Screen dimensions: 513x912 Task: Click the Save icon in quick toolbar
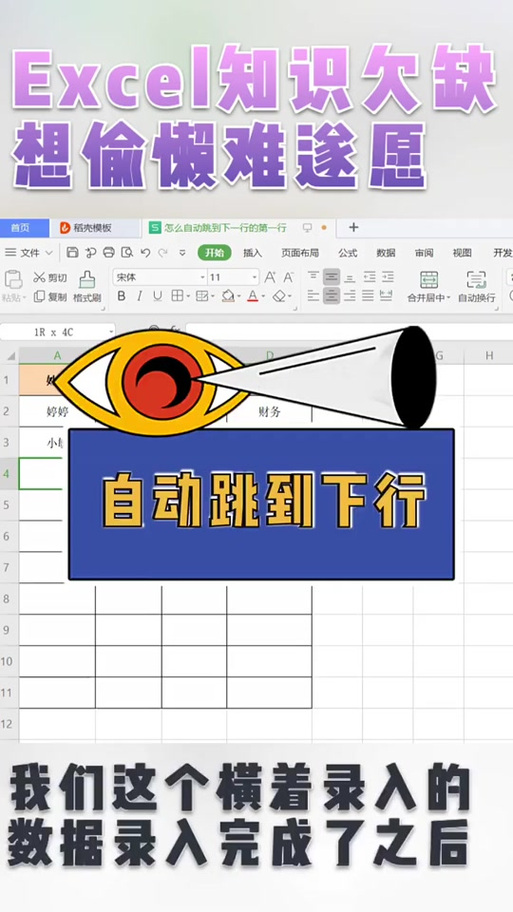[72, 252]
